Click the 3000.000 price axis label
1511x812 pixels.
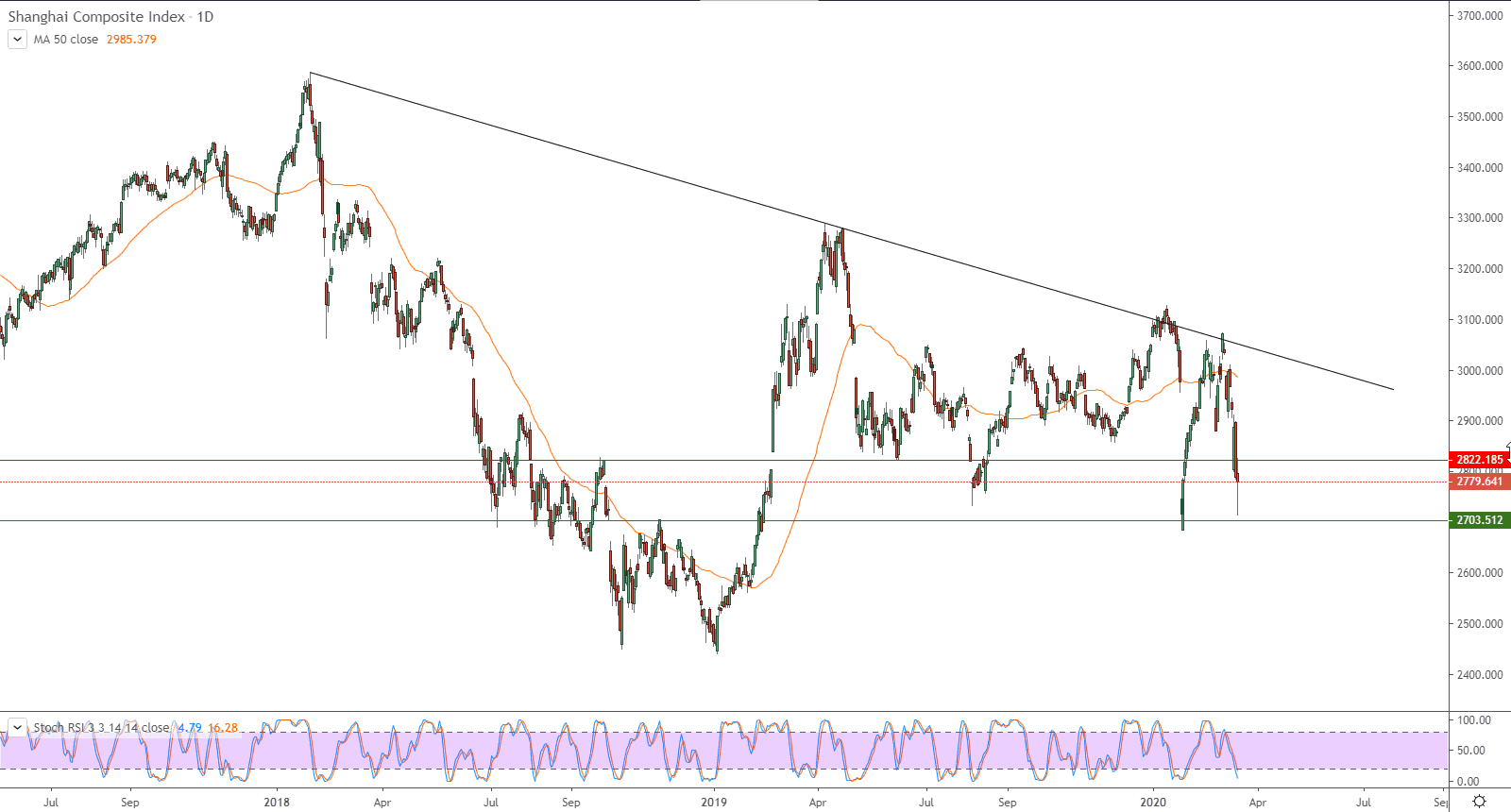pos(1480,371)
